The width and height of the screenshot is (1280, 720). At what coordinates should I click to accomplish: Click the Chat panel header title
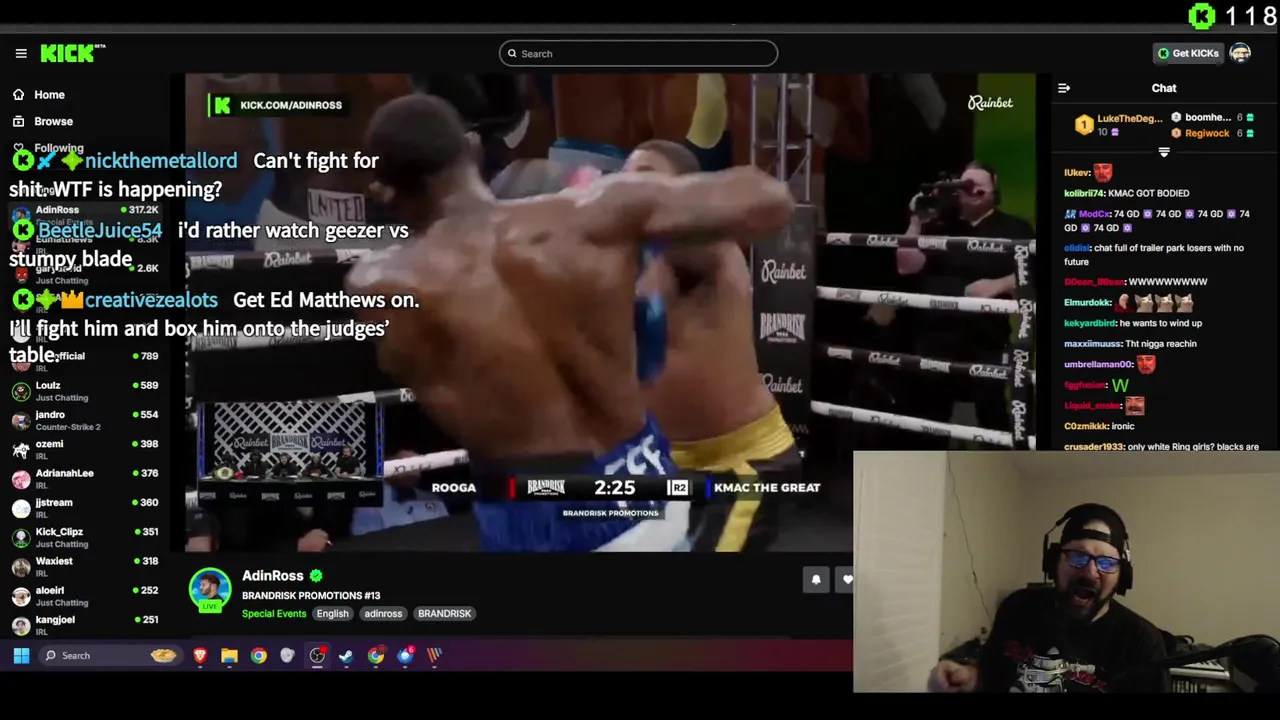point(1164,88)
